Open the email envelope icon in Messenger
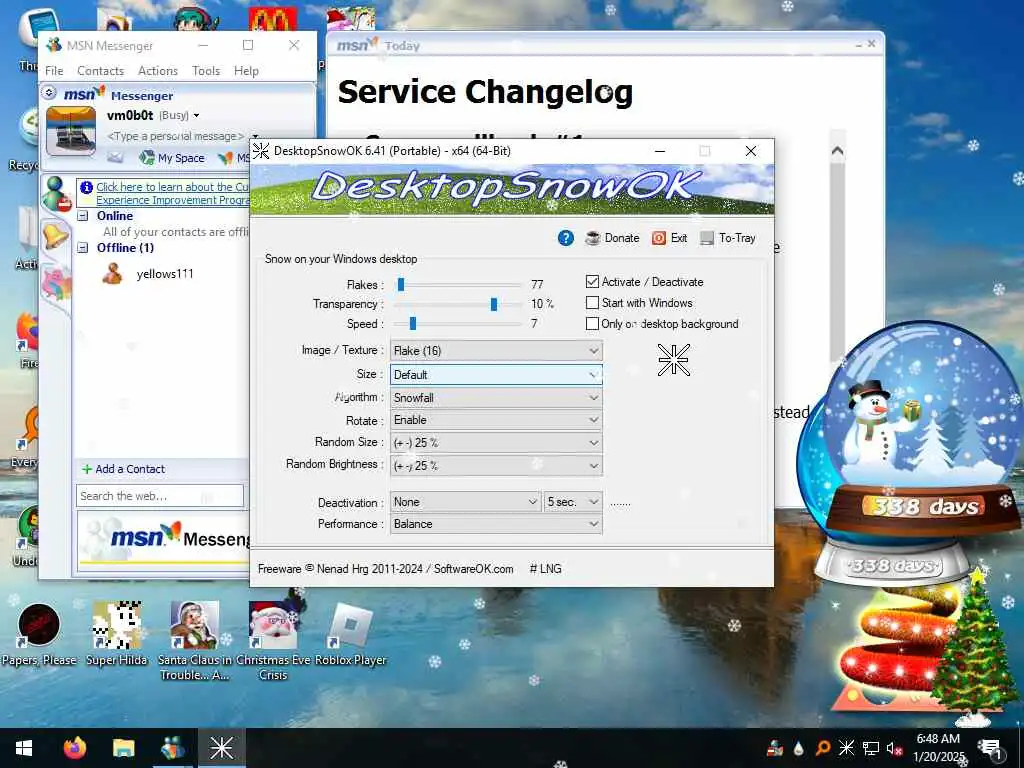Viewport: 1024px width, 768px height. 115,157
